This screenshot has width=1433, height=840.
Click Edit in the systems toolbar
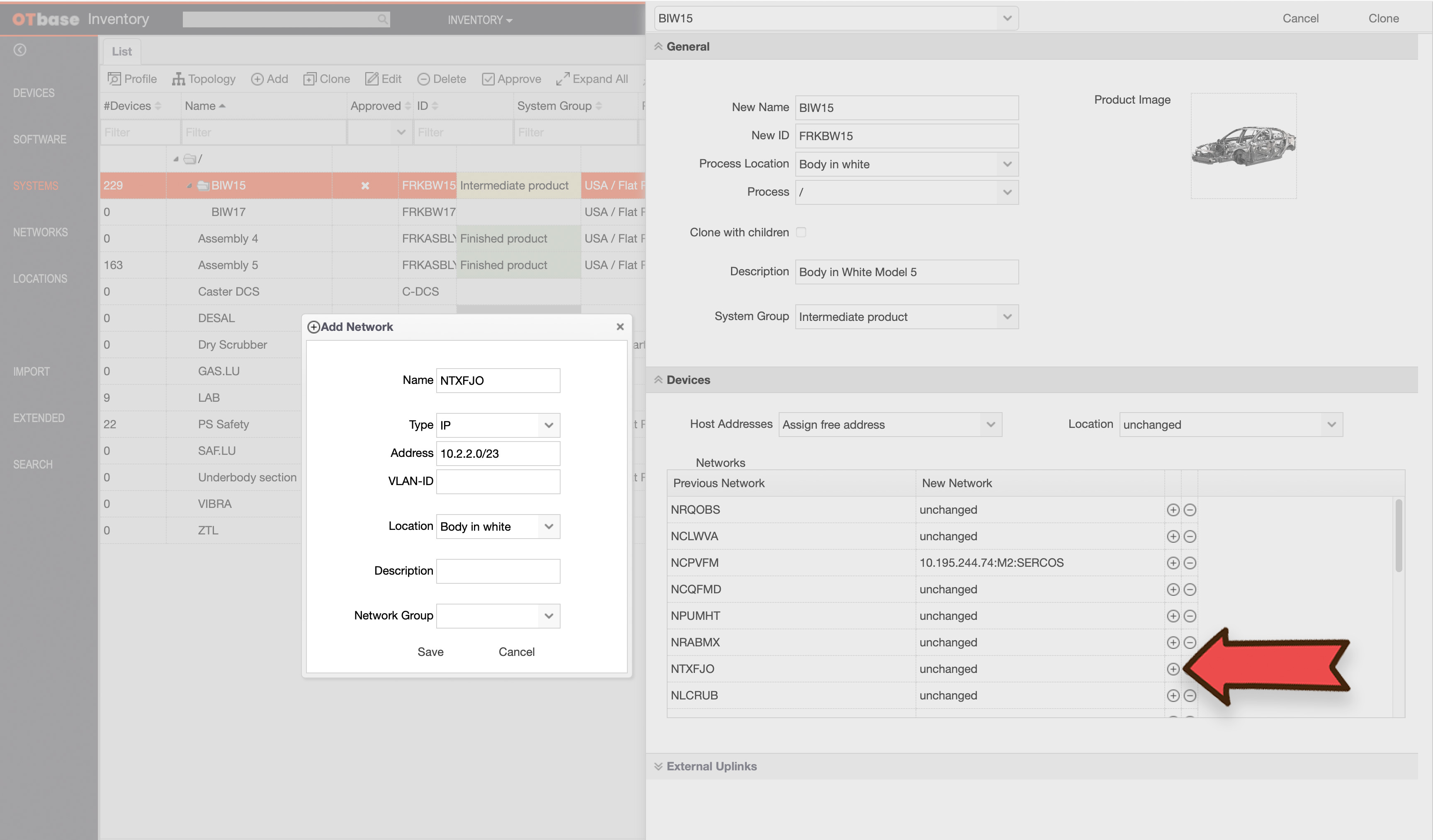(x=383, y=79)
